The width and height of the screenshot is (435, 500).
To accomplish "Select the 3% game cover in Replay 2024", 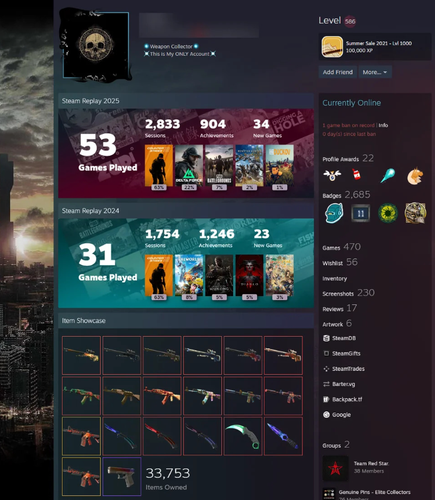I will coord(280,275).
